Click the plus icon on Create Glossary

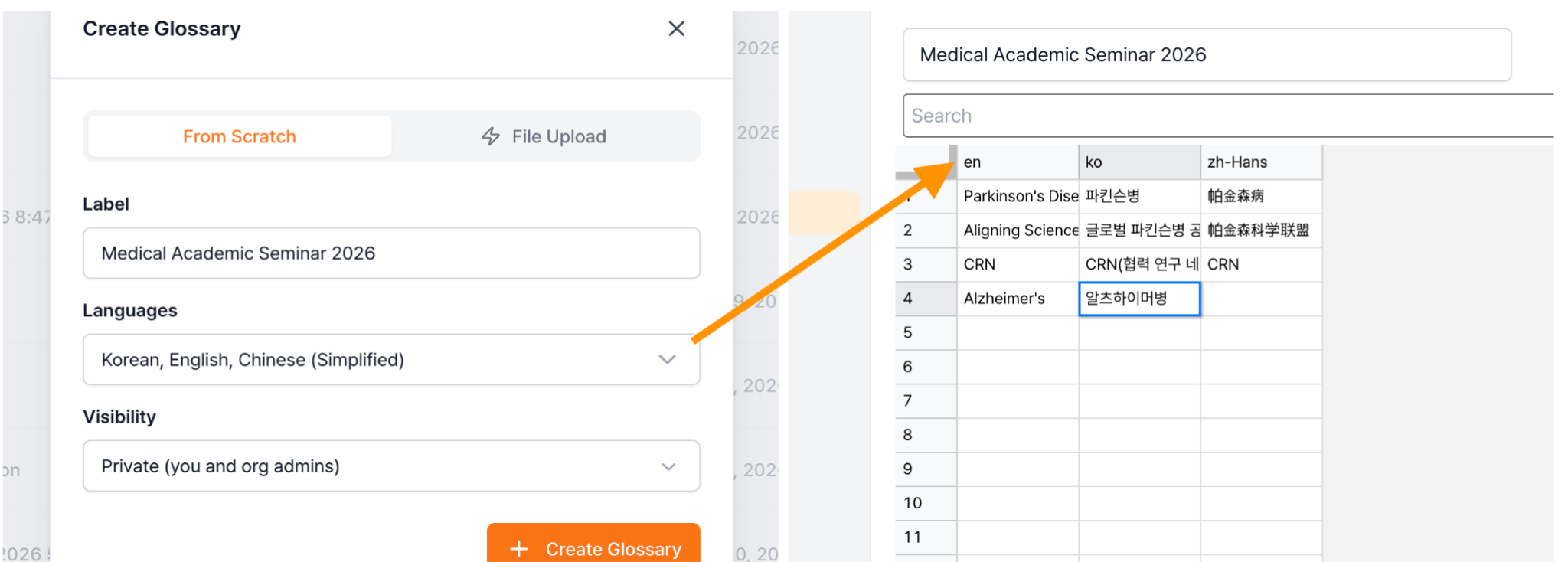click(518, 549)
